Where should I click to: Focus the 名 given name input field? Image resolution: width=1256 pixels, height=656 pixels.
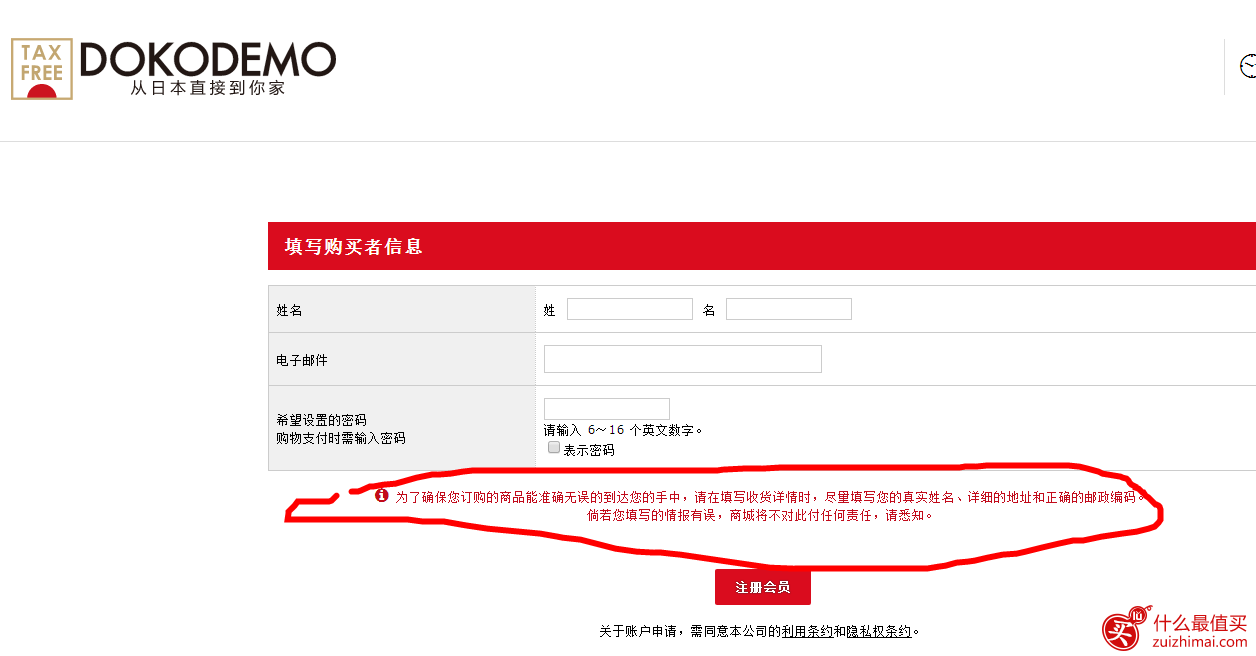tap(789, 309)
